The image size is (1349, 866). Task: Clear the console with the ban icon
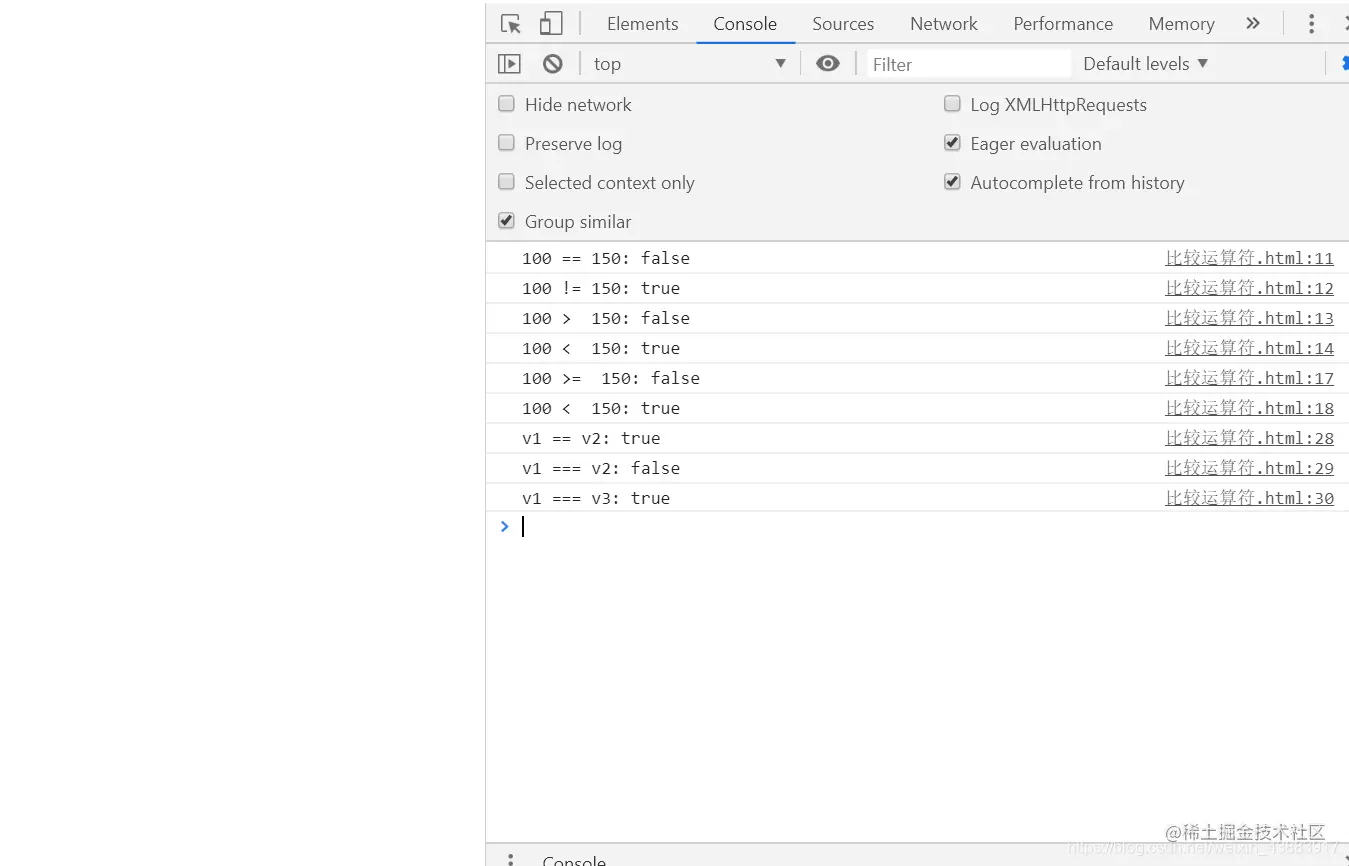coord(553,64)
